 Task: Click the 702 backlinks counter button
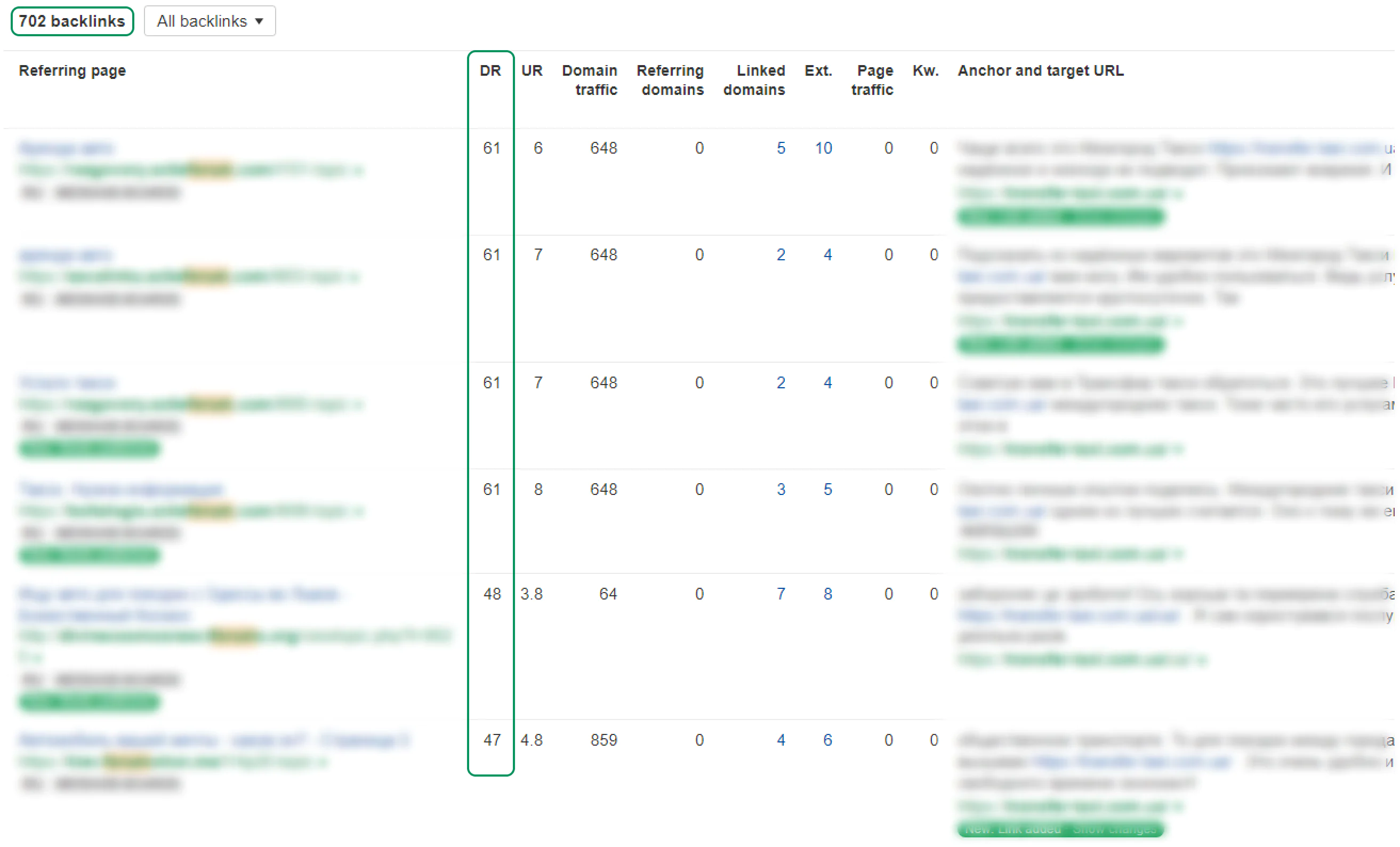[72, 21]
